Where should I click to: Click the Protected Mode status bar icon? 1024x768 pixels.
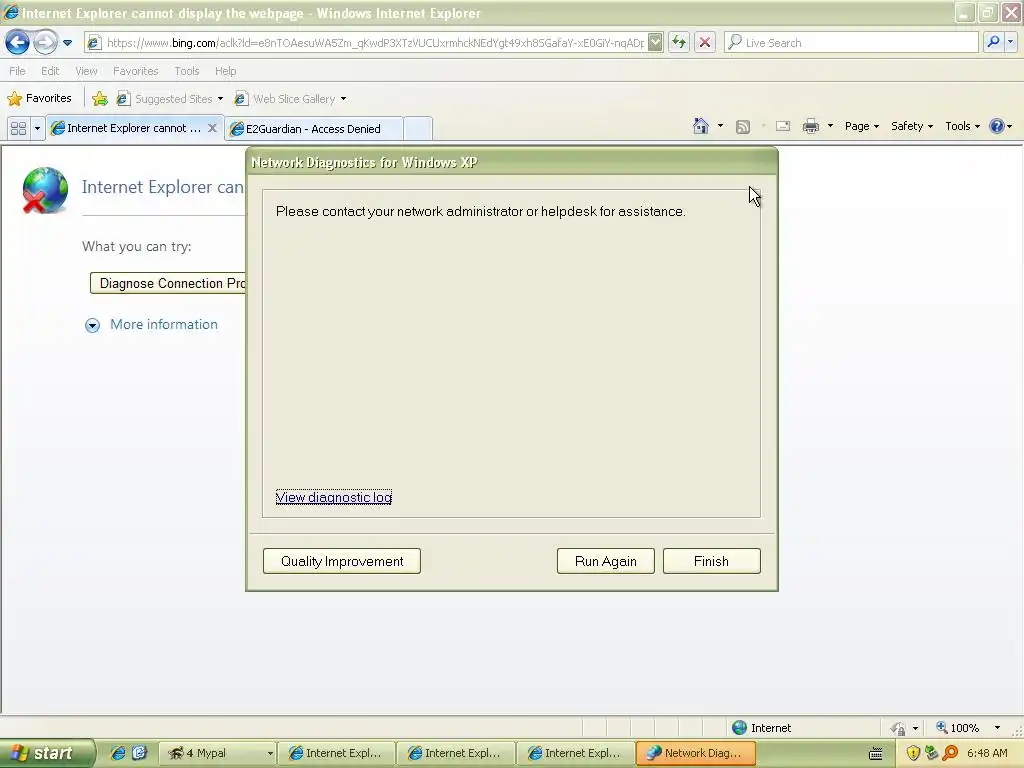[899, 728]
